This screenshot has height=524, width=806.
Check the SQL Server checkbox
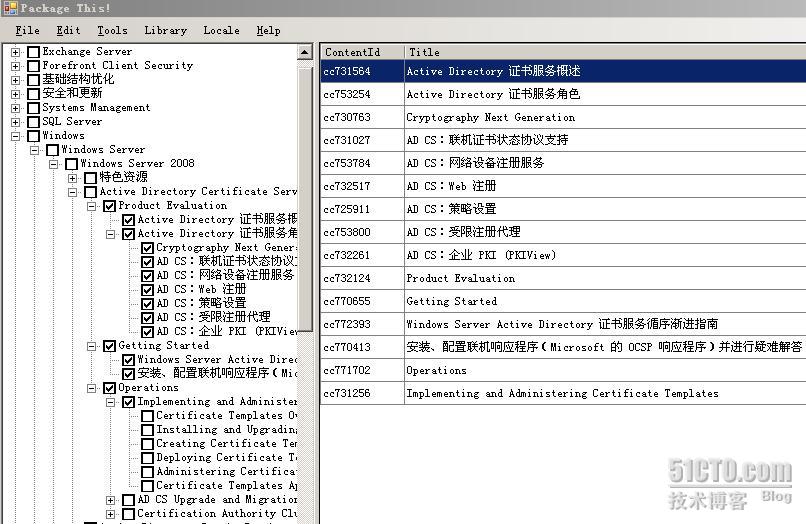[x=34, y=122]
